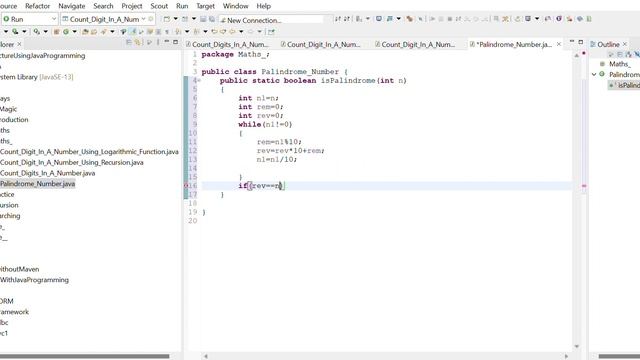Click the Save toolbar icon

coord(203,19)
